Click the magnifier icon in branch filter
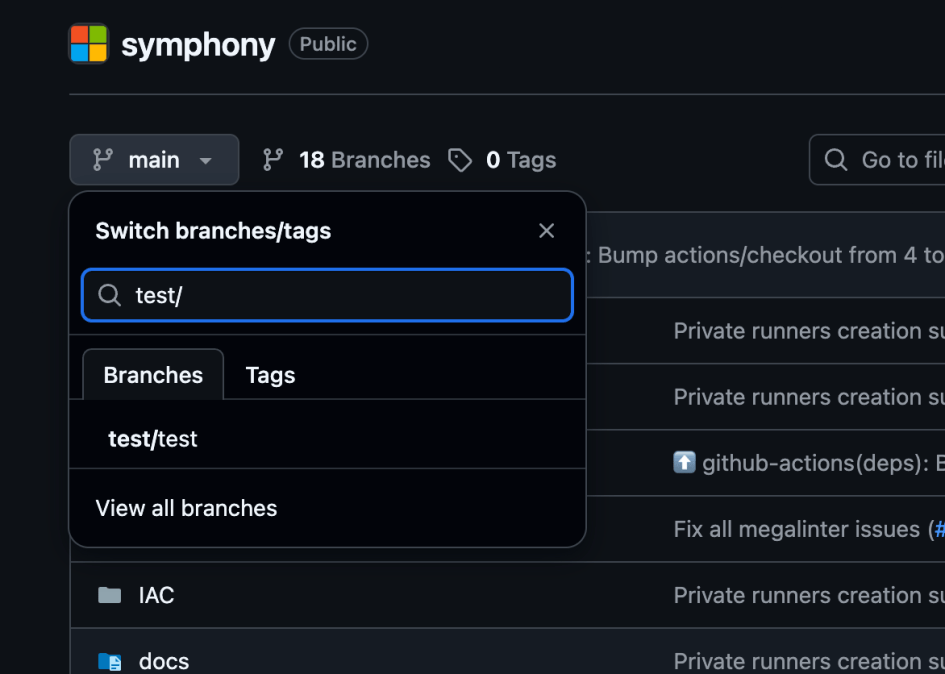Image resolution: width=945 pixels, height=674 pixels. tap(109, 295)
